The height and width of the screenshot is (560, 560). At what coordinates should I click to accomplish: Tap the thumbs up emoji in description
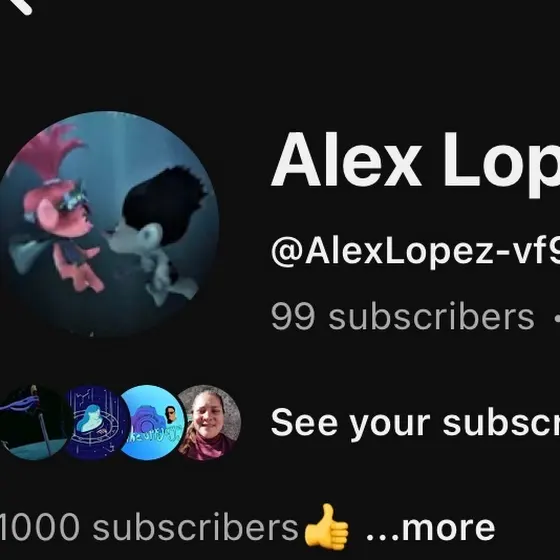(326, 526)
